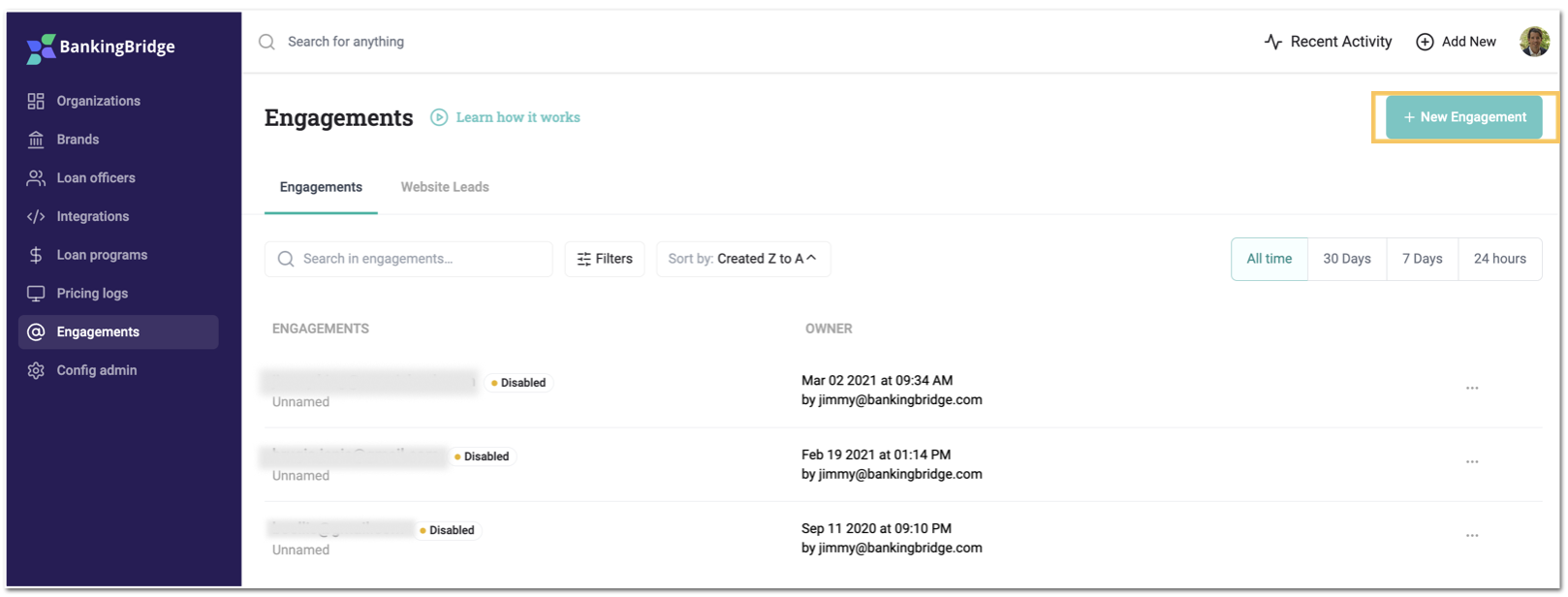The height and width of the screenshot is (597, 1568).
Task: Click the BankingBridge logo icon
Action: [41, 48]
